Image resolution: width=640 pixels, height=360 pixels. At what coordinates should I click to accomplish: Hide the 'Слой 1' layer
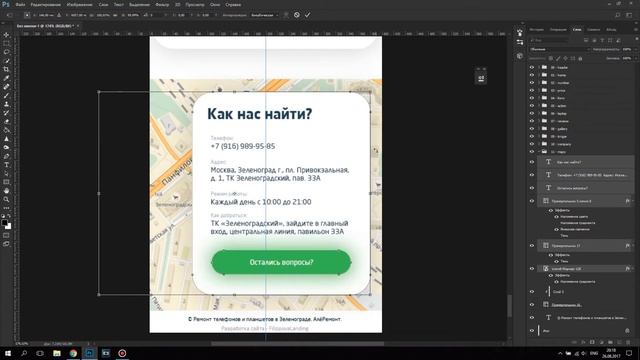532,292
